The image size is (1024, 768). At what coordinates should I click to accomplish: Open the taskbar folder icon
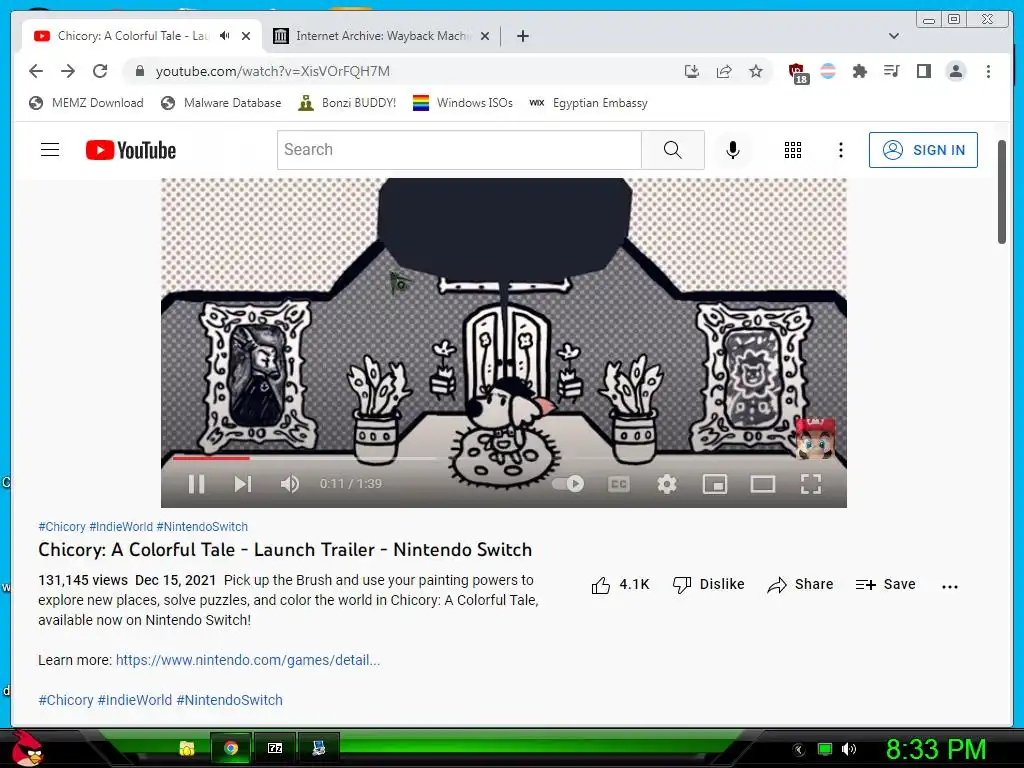click(x=187, y=748)
